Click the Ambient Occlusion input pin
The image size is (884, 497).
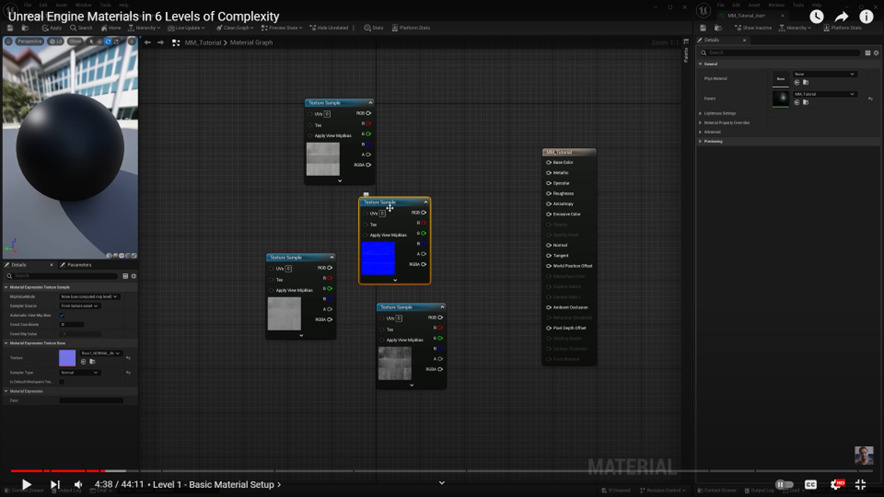click(549, 307)
